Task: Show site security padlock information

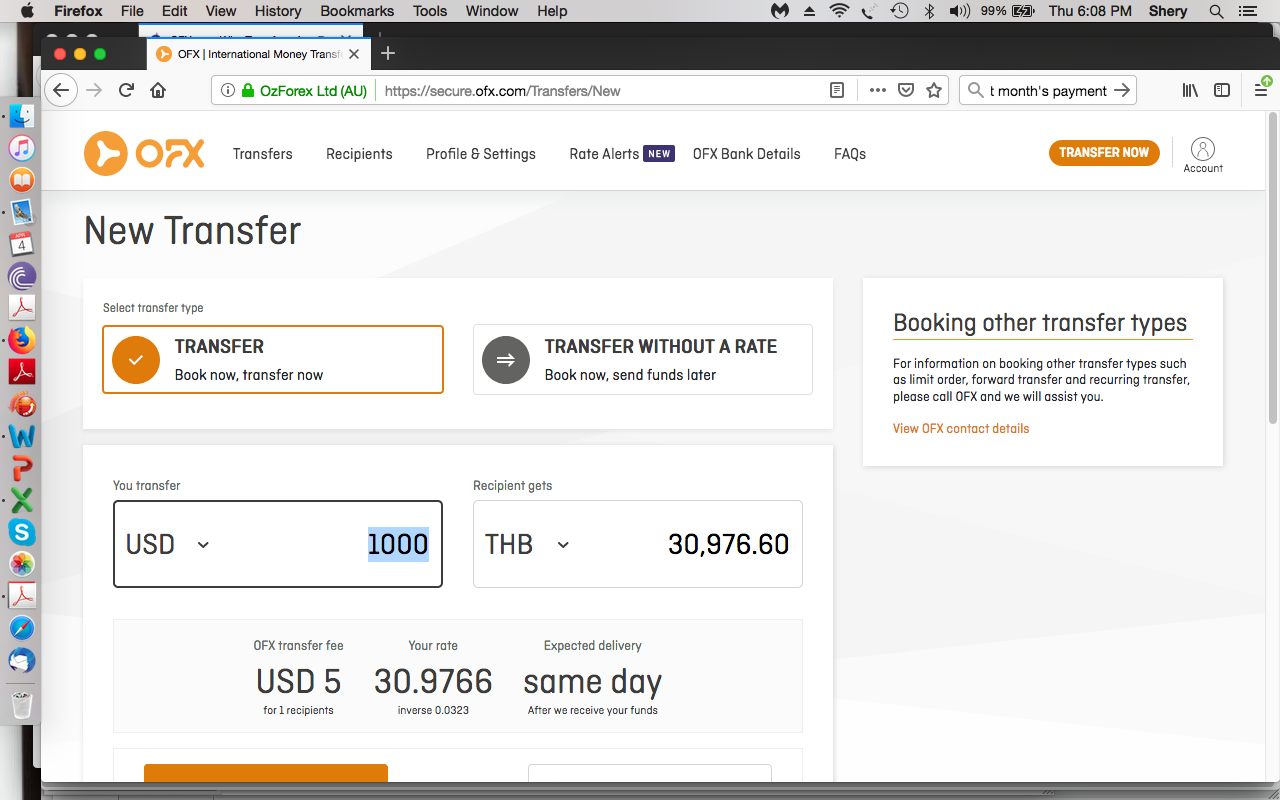Action: click(x=247, y=90)
